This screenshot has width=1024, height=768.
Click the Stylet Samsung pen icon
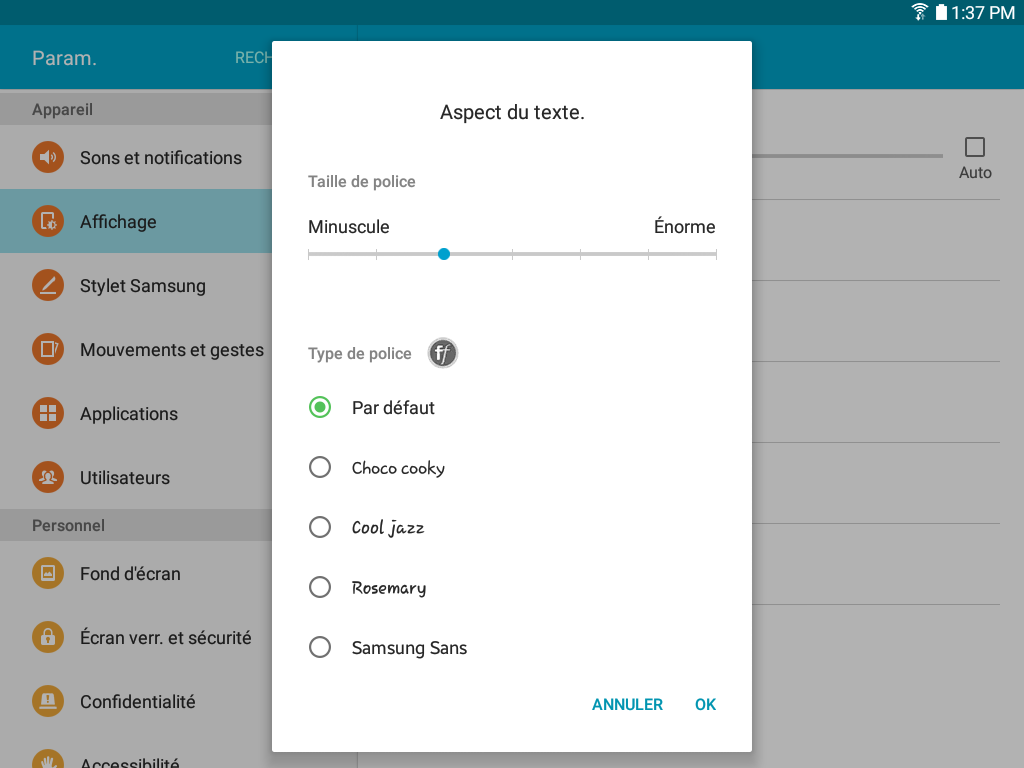pos(48,285)
